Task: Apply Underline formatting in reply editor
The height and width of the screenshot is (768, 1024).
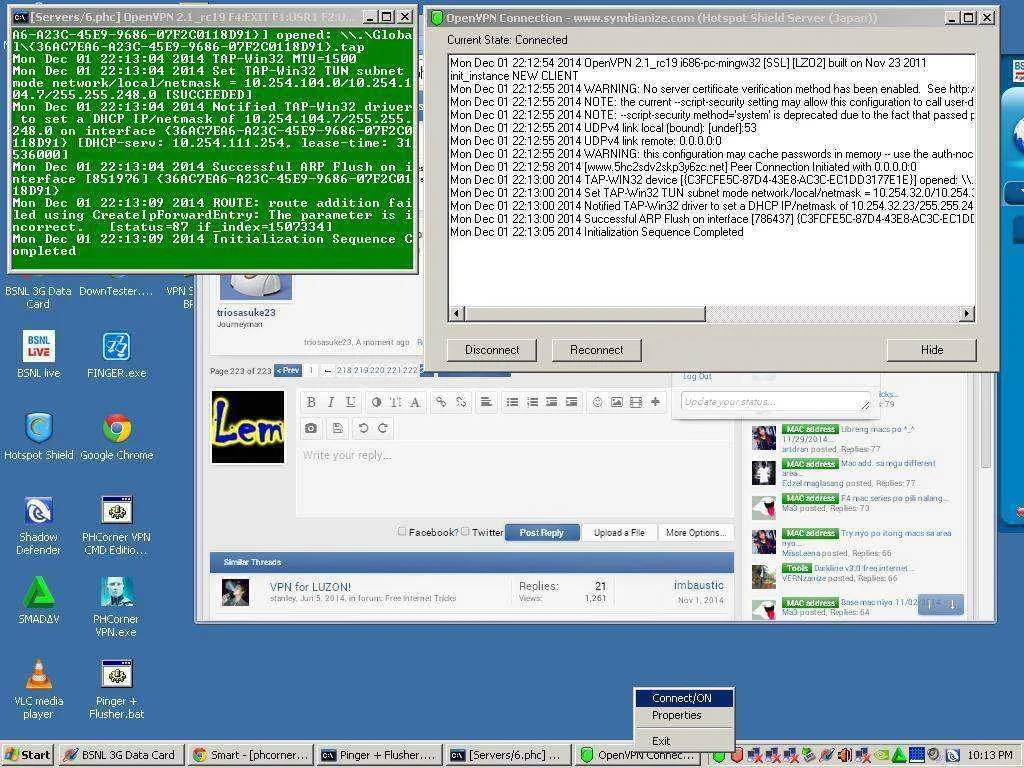Action: [351, 402]
